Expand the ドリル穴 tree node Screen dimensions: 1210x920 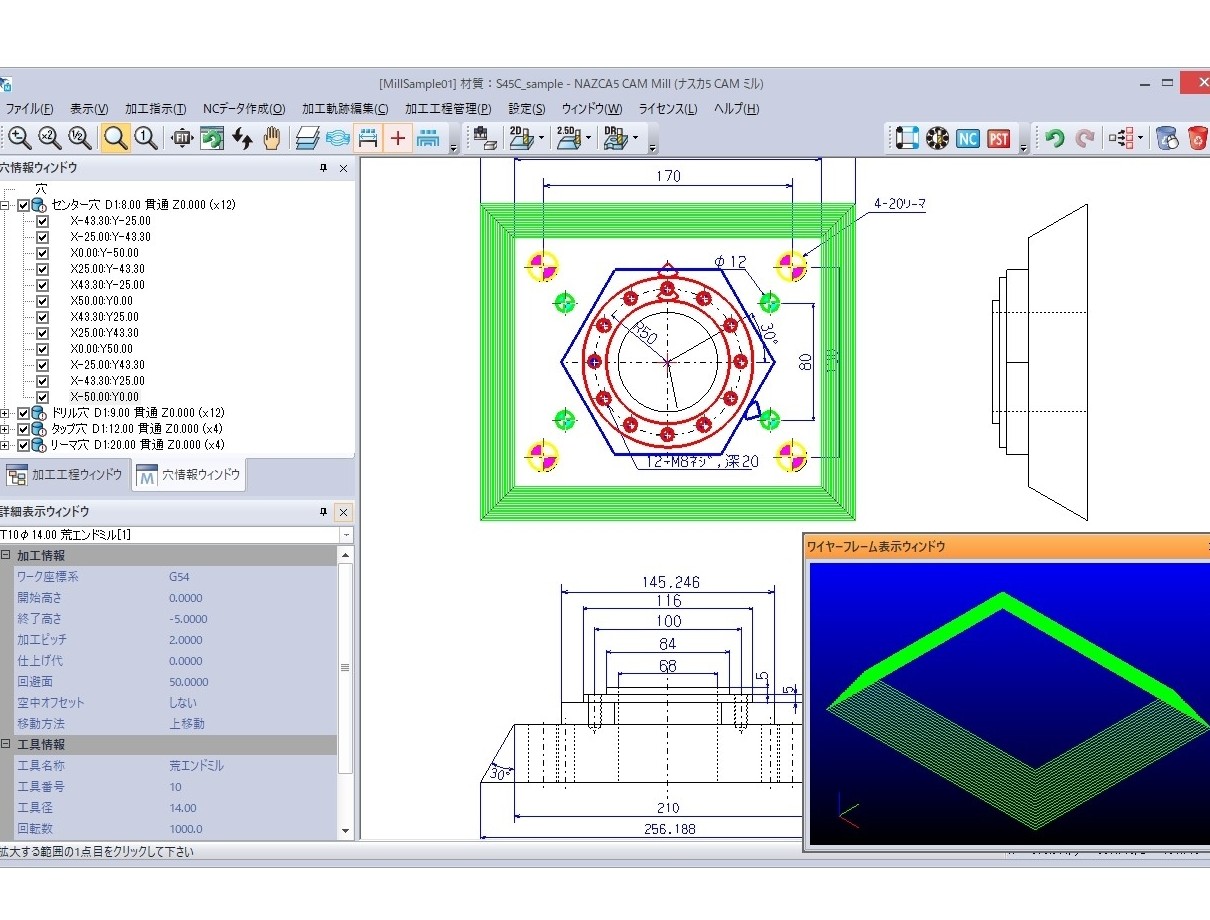[x=6, y=413]
